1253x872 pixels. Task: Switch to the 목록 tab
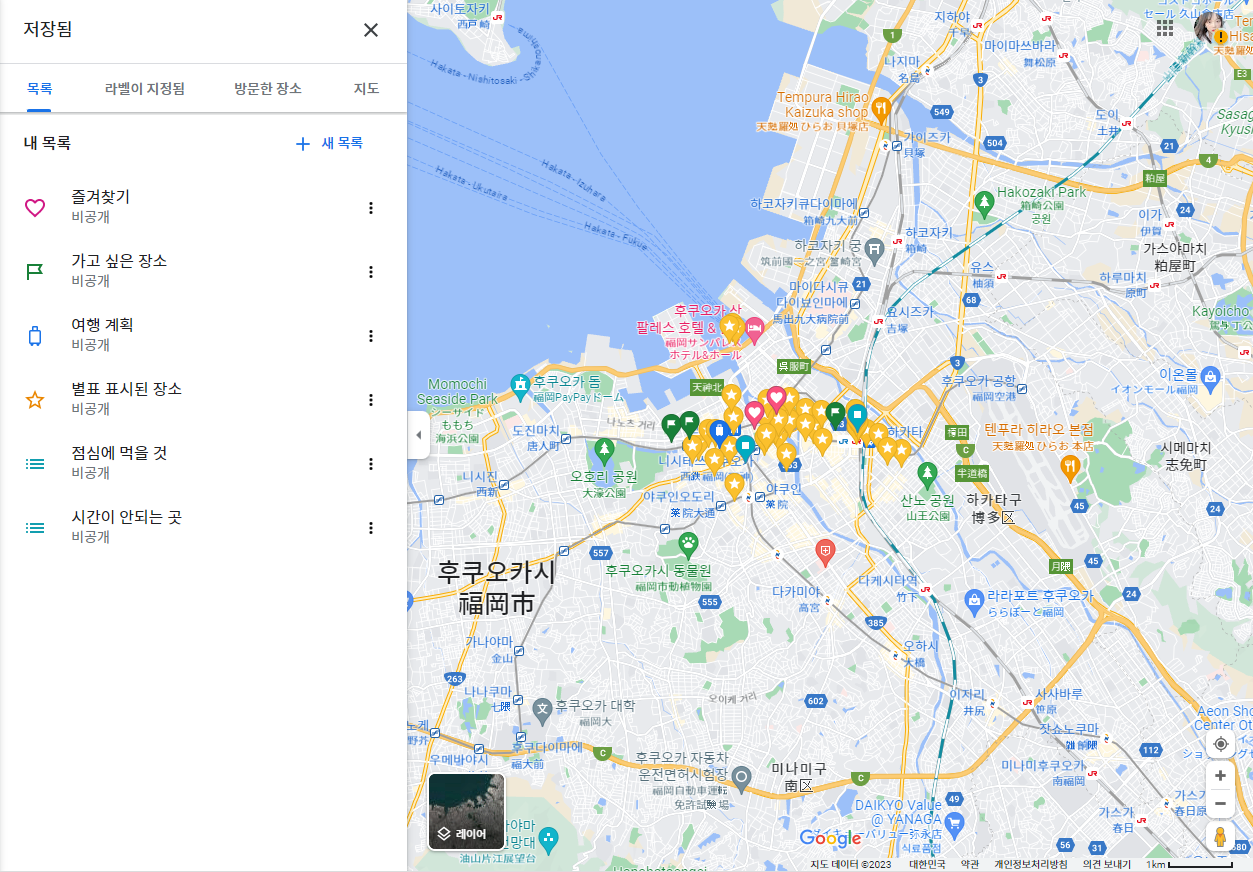tap(39, 88)
